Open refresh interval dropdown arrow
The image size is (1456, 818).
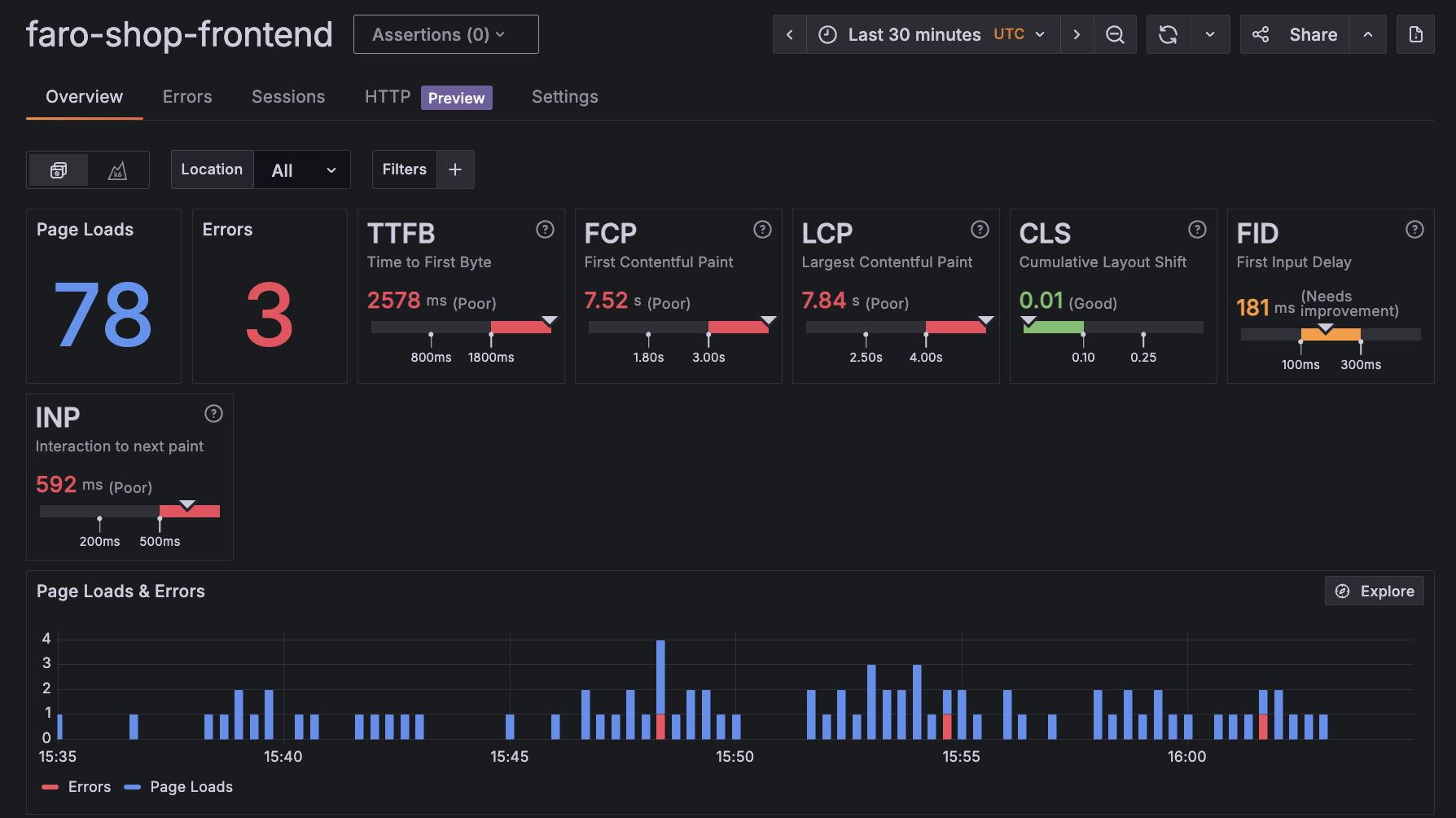point(1209,34)
